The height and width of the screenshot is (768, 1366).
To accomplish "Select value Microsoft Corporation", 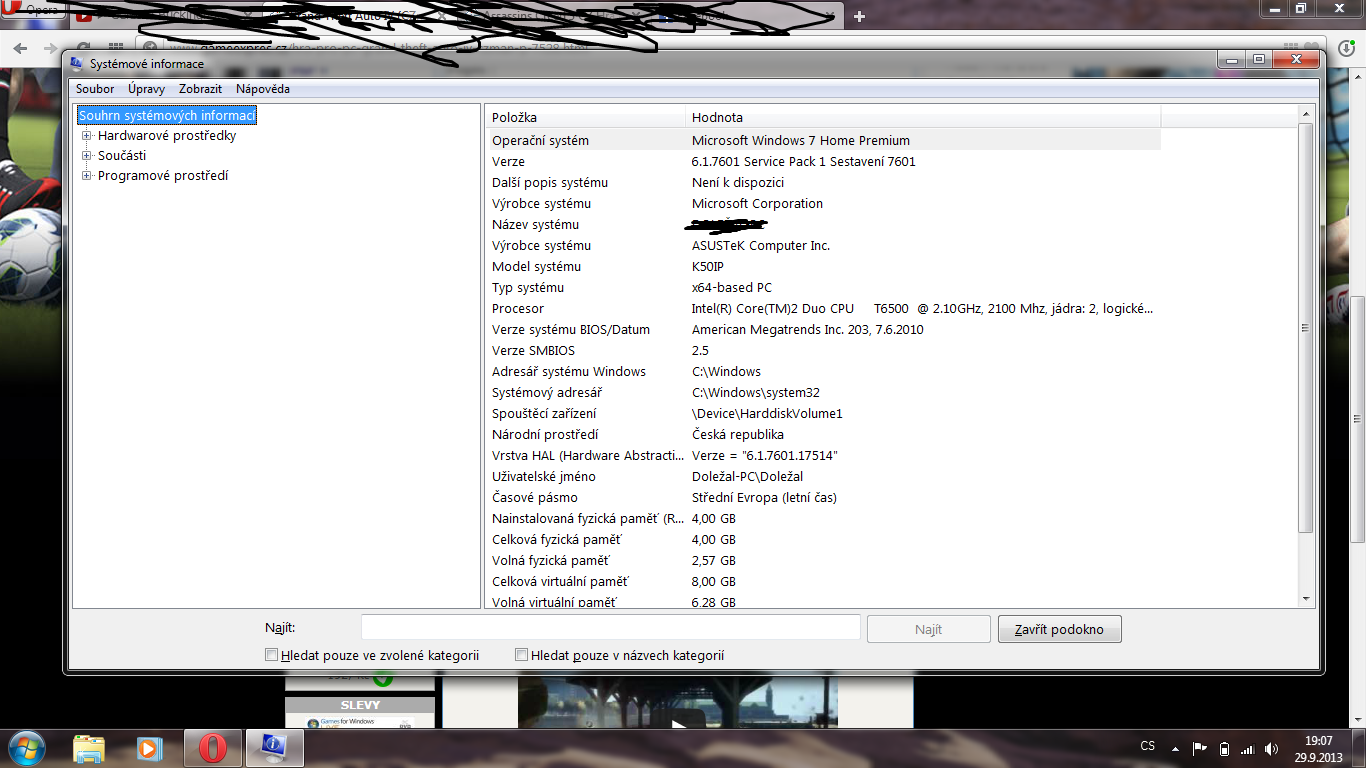I will (757, 204).
